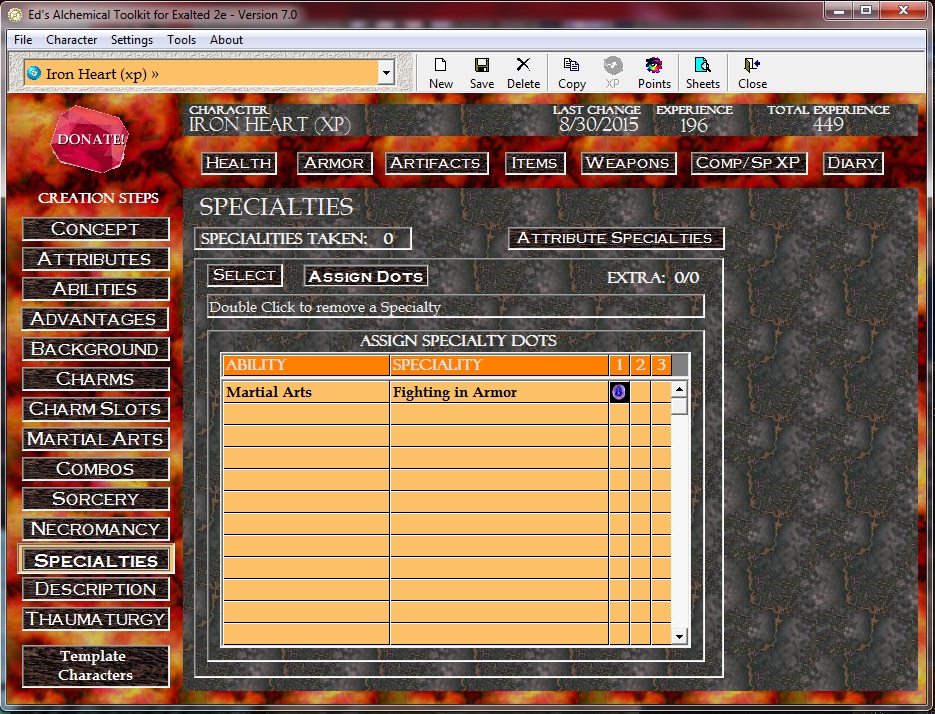935x714 pixels.
Task: Open the Character menu
Action: [x=72, y=40]
